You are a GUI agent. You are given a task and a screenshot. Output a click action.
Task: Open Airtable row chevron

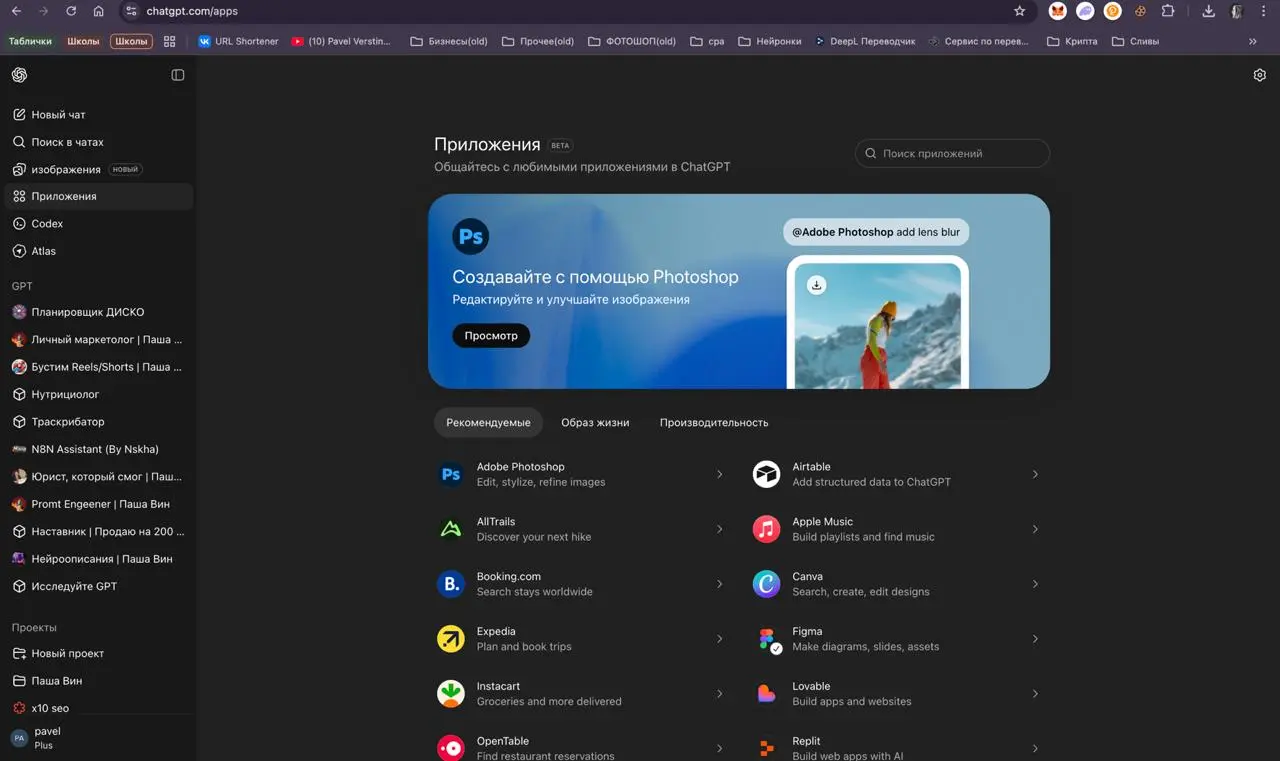click(1035, 474)
